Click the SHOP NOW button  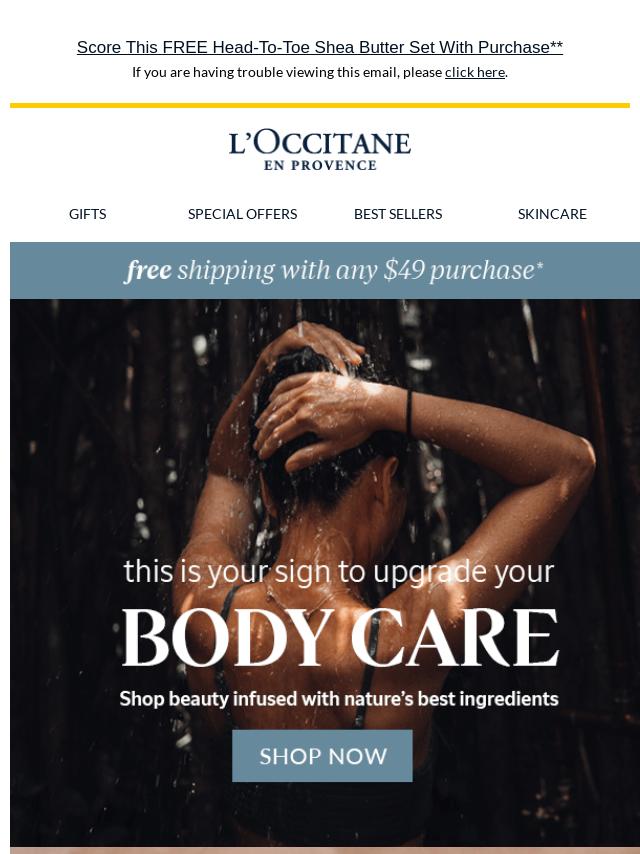(322, 756)
